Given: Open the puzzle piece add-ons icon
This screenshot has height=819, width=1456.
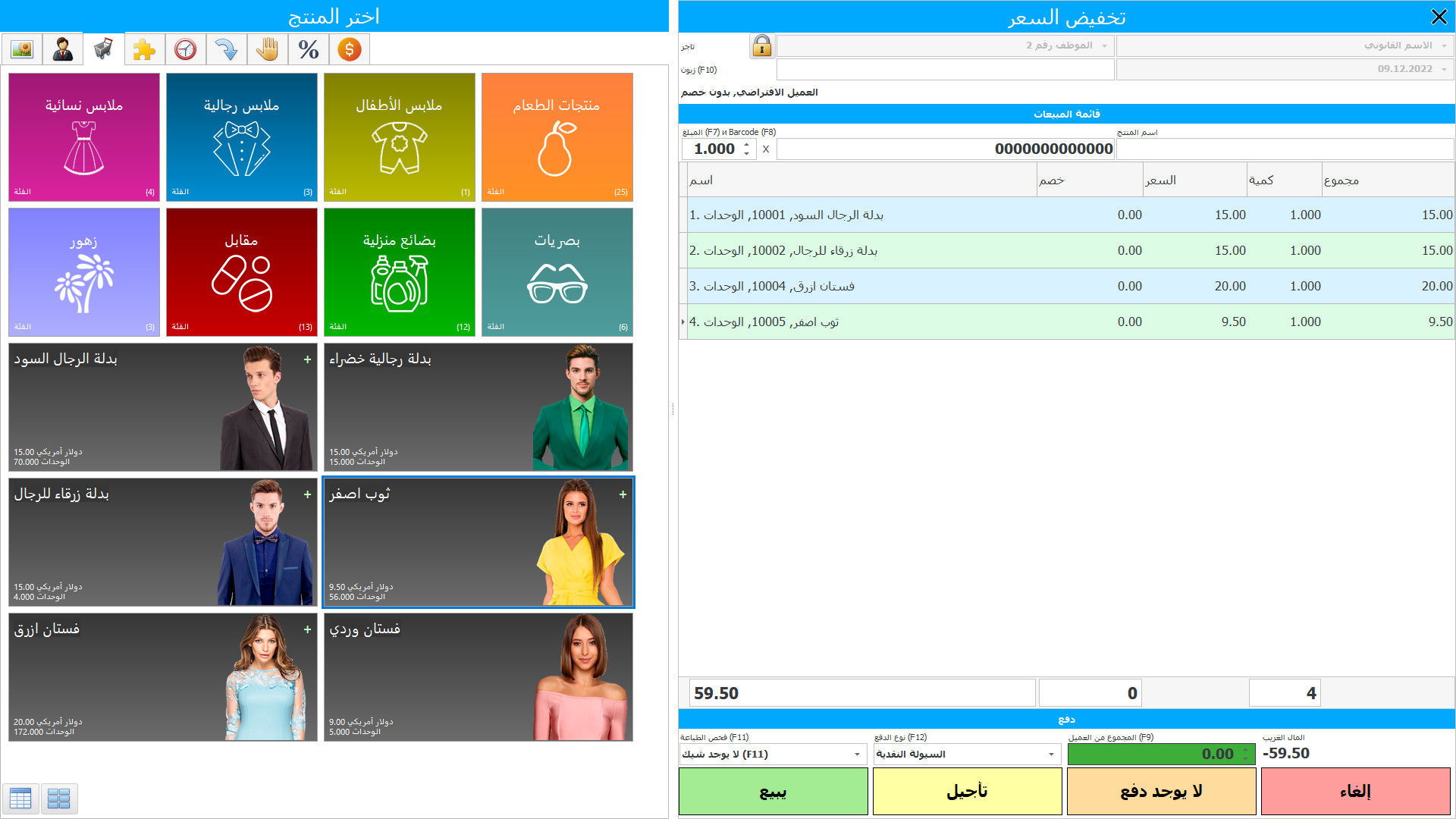Looking at the screenshot, I should pos(144,49).
